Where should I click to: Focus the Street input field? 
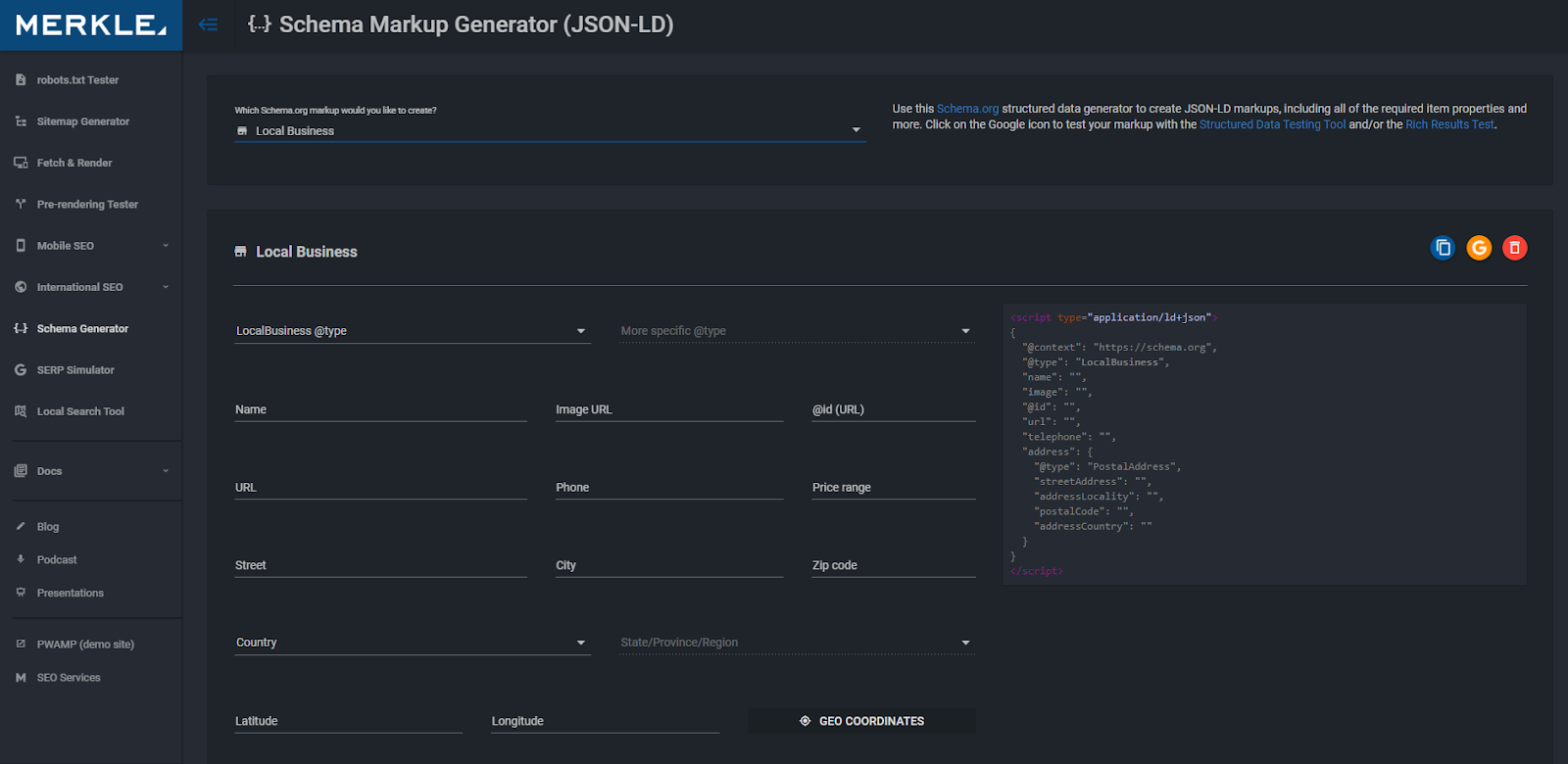[380, 565]
